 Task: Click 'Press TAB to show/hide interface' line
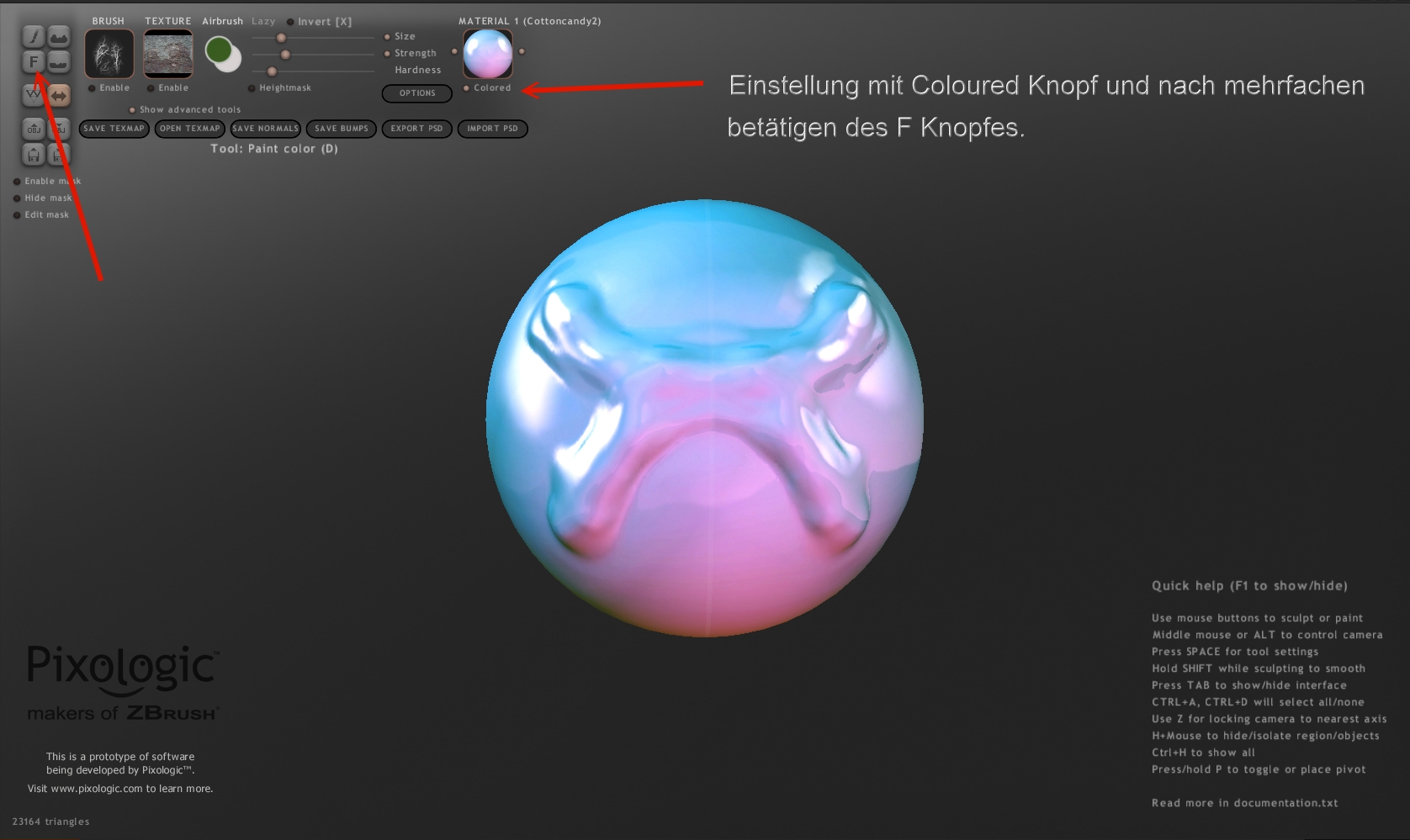click(1249, 685)
